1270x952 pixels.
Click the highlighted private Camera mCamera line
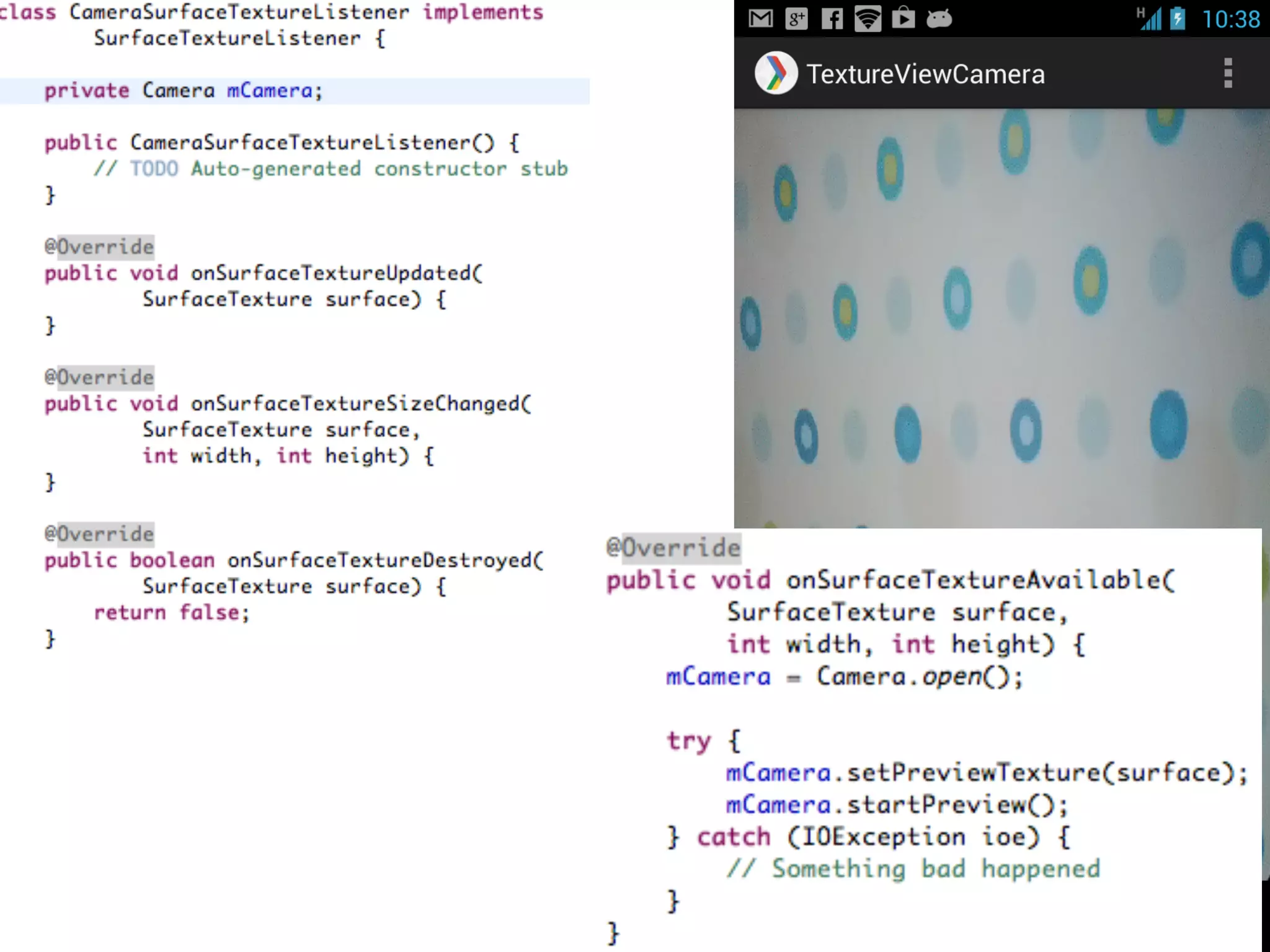point(184,91)
